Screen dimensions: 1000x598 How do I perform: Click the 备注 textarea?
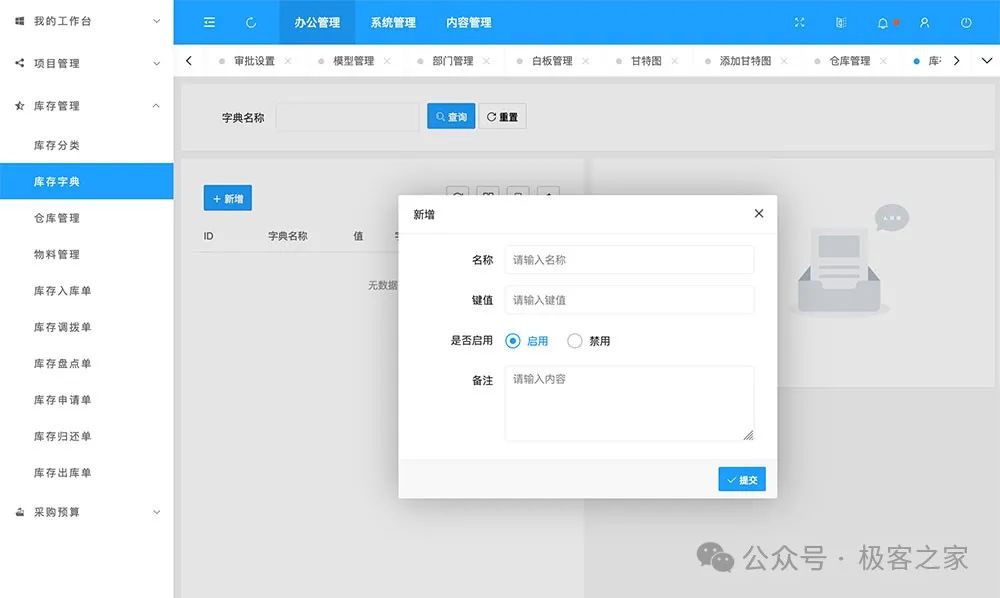pos(629,403)
